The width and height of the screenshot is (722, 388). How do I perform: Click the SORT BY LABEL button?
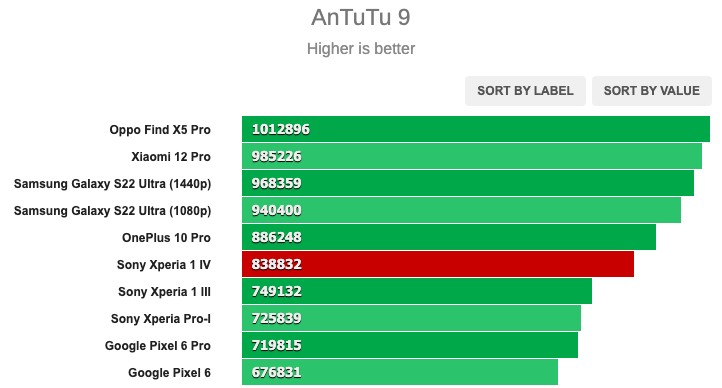525,91
